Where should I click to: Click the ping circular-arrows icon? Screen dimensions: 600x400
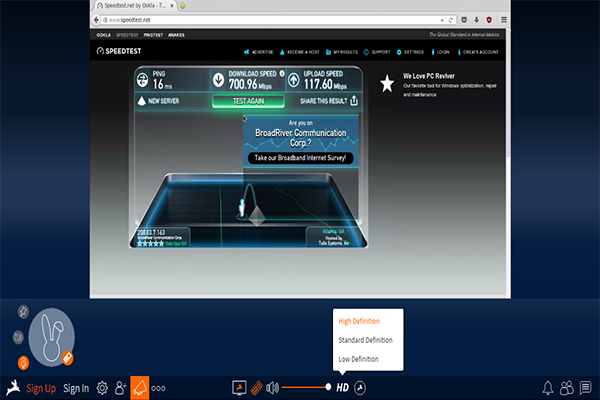click(x=143, y=80)
